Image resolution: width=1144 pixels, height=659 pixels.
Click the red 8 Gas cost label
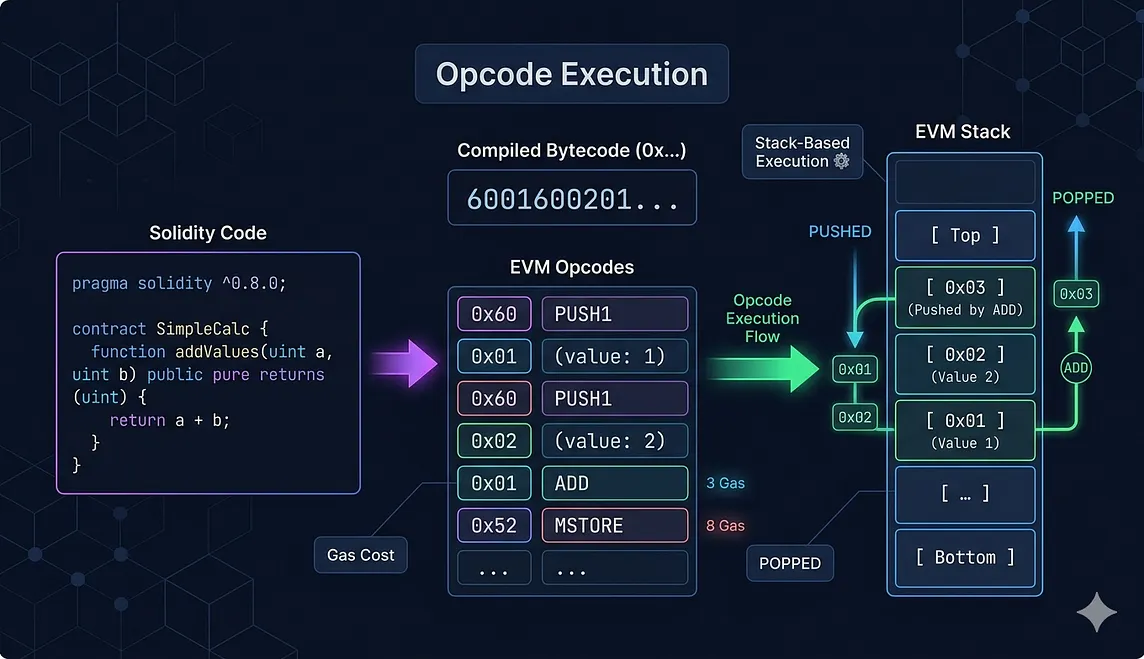coord(725,525)
